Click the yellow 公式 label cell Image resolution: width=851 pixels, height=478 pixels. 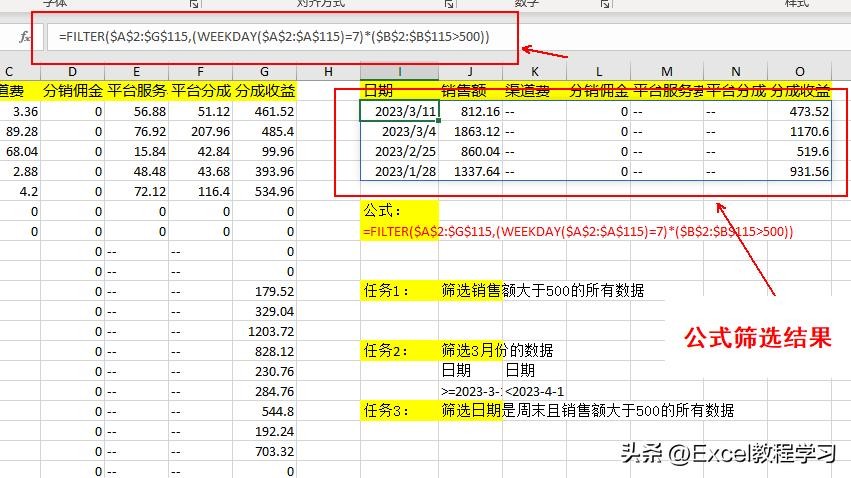[x=399, y=211]
